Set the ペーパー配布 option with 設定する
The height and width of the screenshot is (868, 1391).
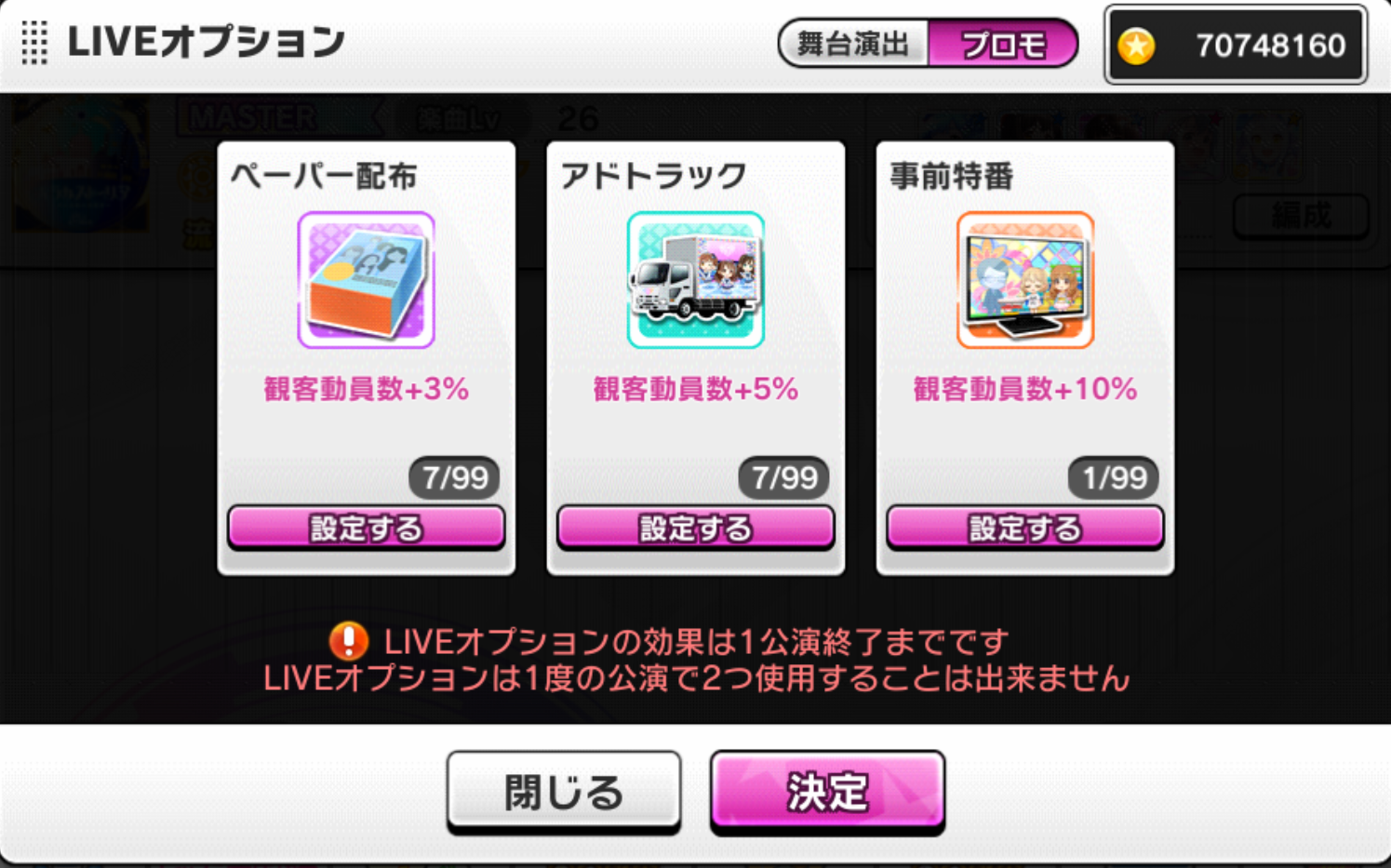coord(367,528)
